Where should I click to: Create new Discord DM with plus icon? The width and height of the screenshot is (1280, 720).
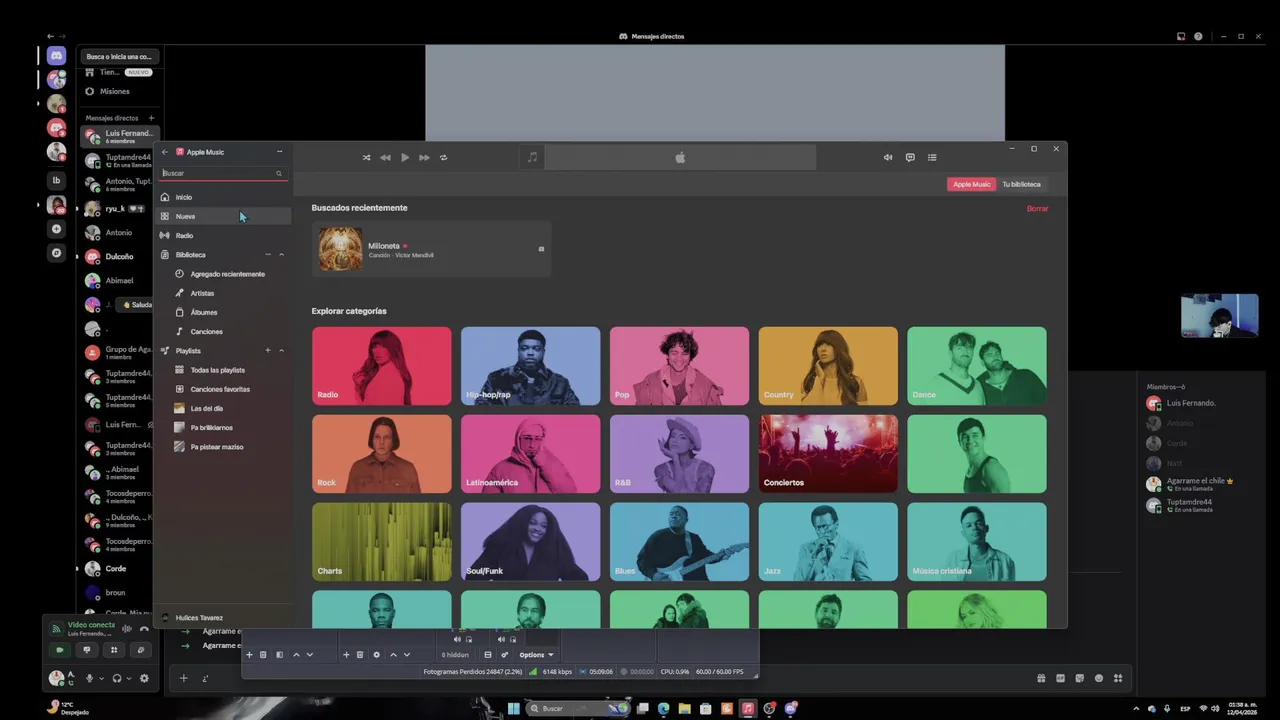click(151, 118)
